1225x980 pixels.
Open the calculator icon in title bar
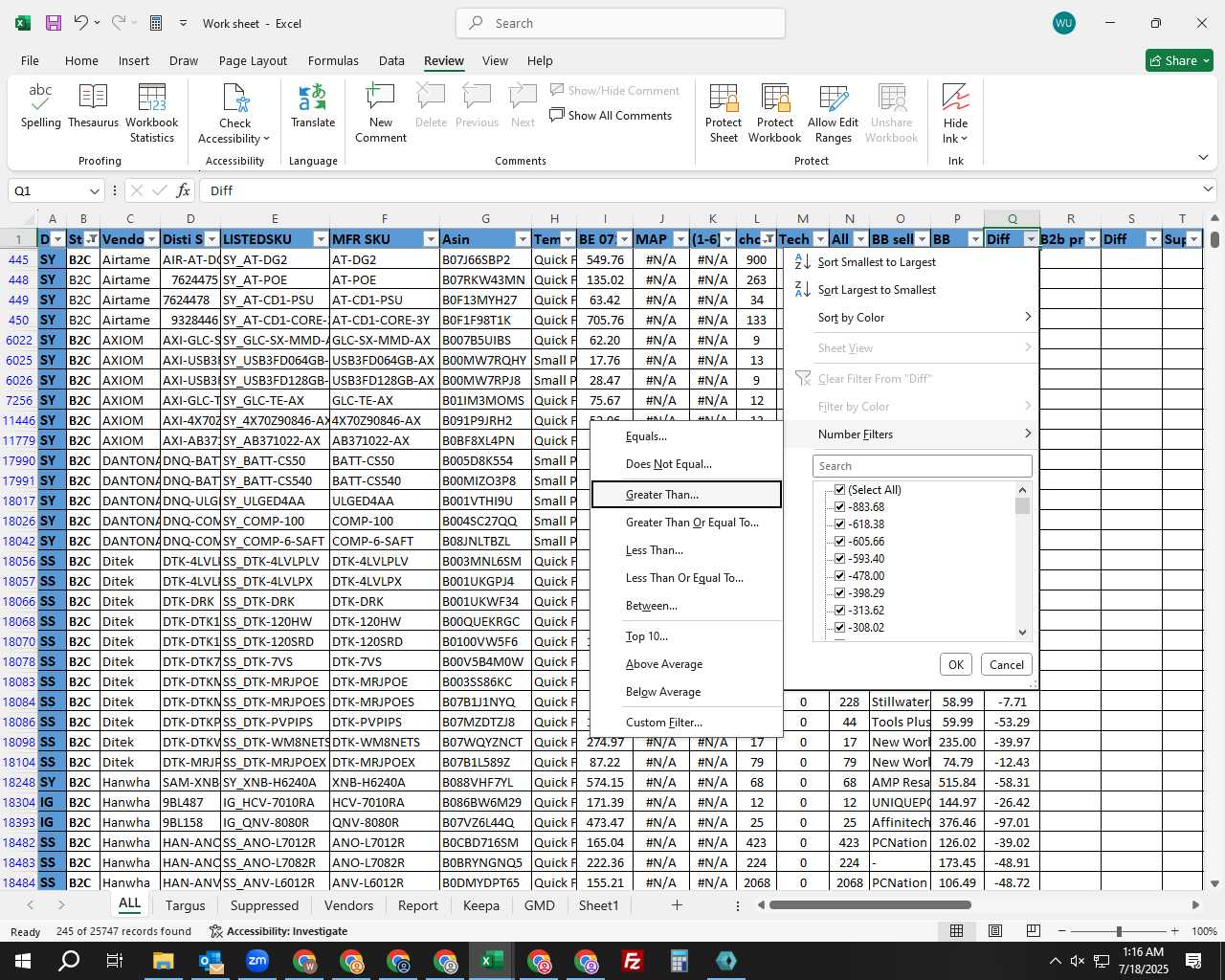(156, 23)
